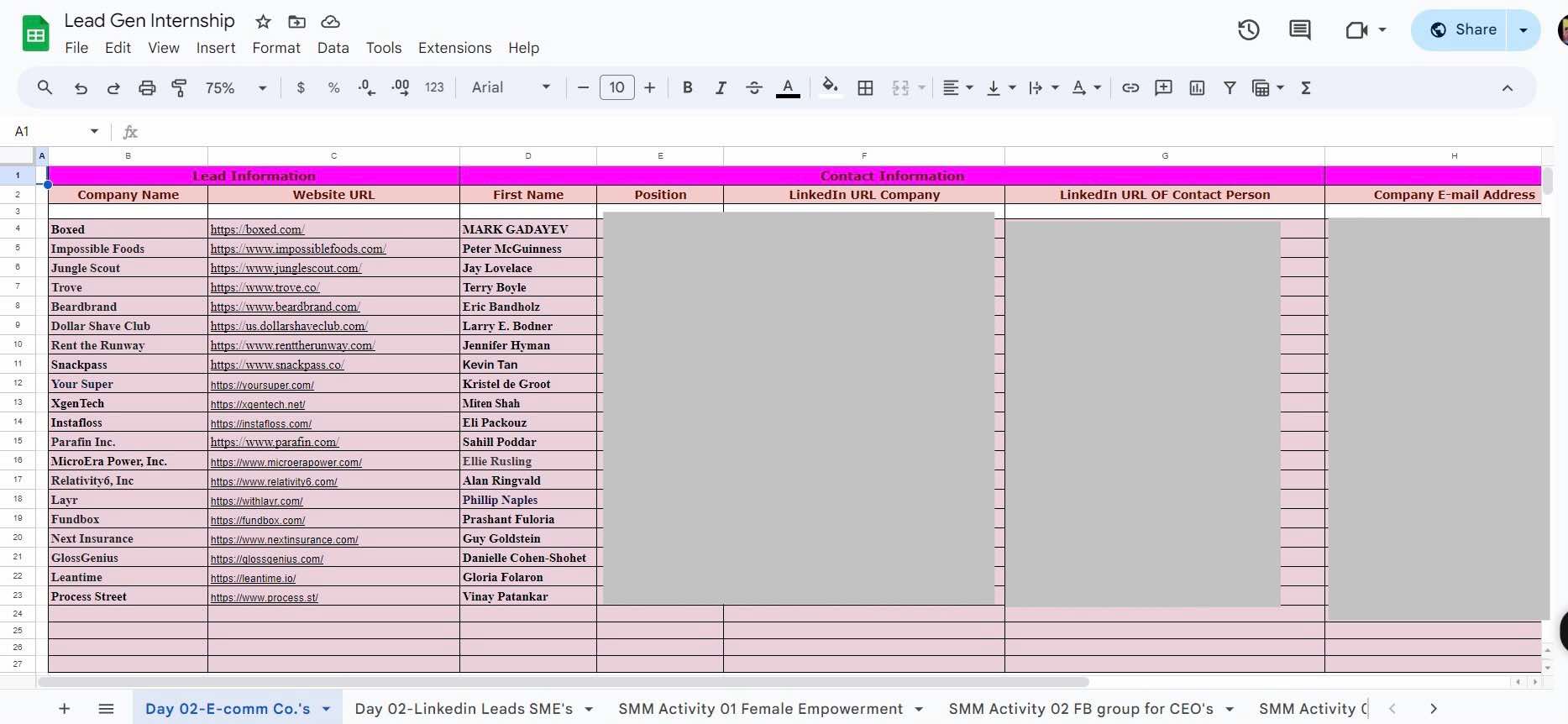Open the File menu
This screenshot has width=1568, height=724.
pos(76,48)
